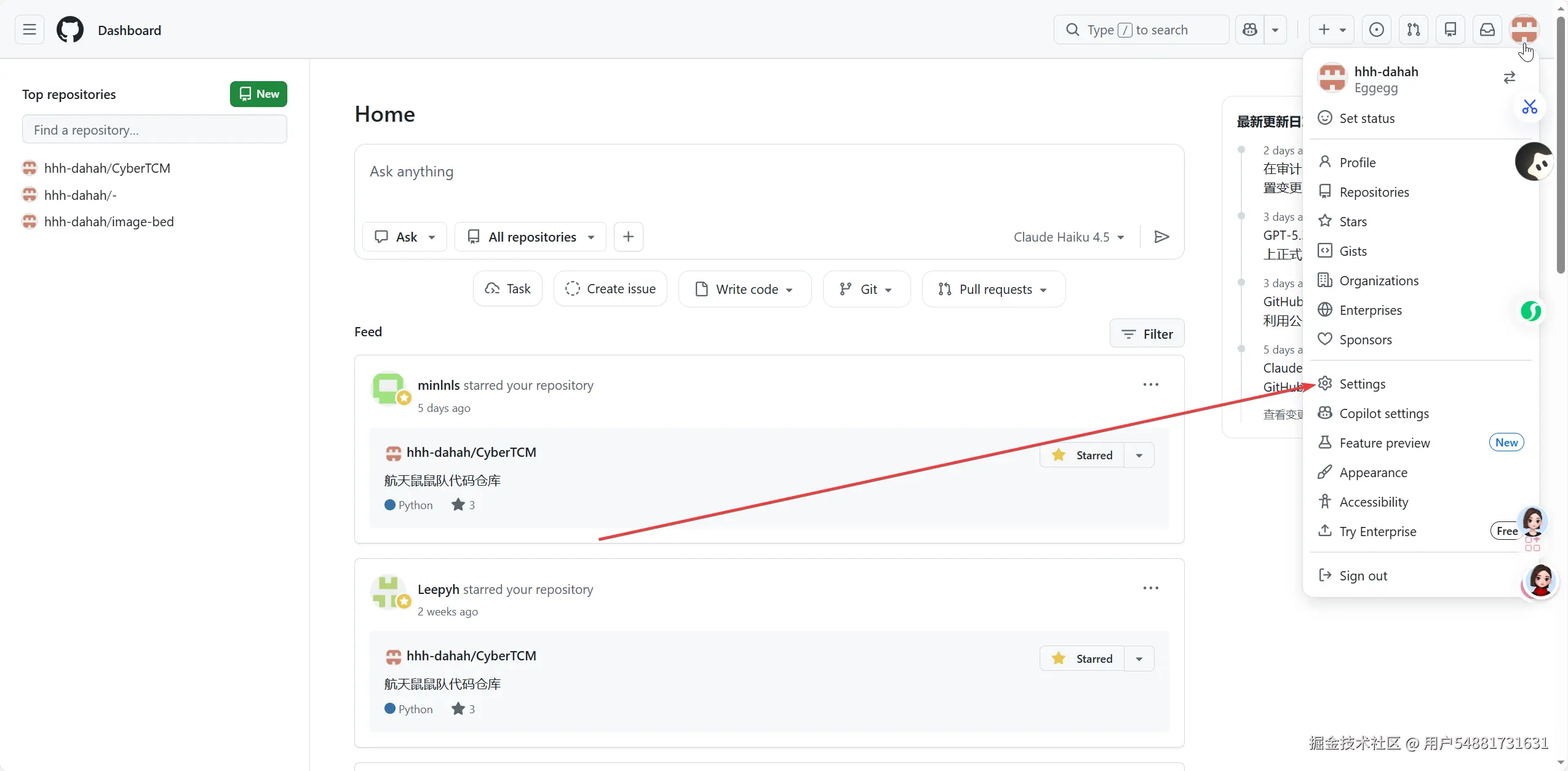Open Copilot chat icon in header
This screenshot has height=771, width=1568.
1250,30
